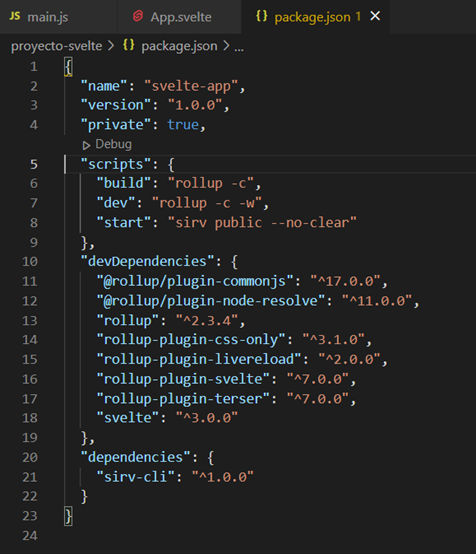
Task: Click line number 5 in gutter
Action: pos(34,164)
